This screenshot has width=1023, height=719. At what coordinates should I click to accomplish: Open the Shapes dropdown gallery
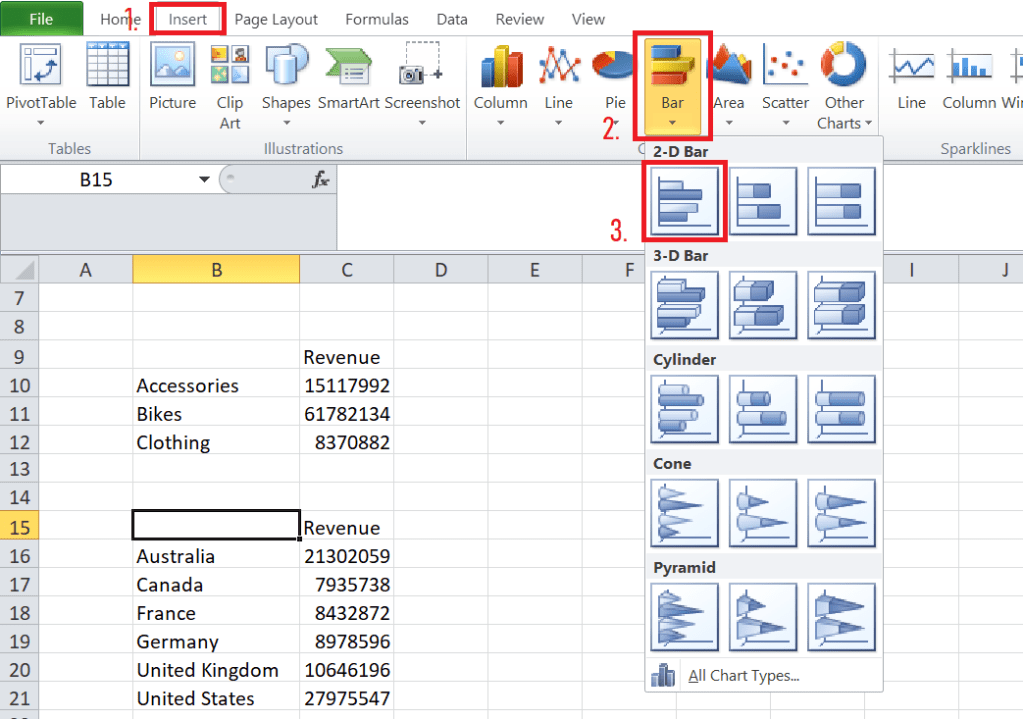pos(286,123)
